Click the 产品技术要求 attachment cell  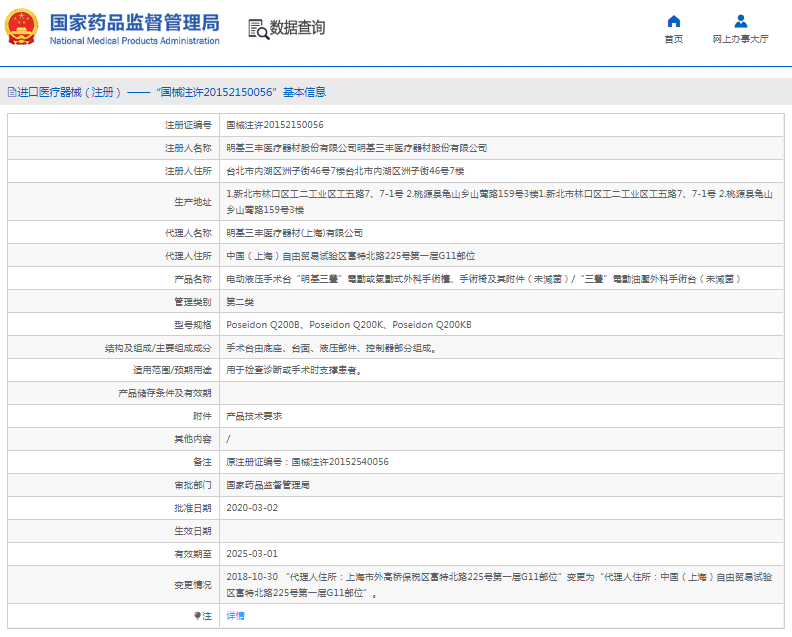pos(254,416)
